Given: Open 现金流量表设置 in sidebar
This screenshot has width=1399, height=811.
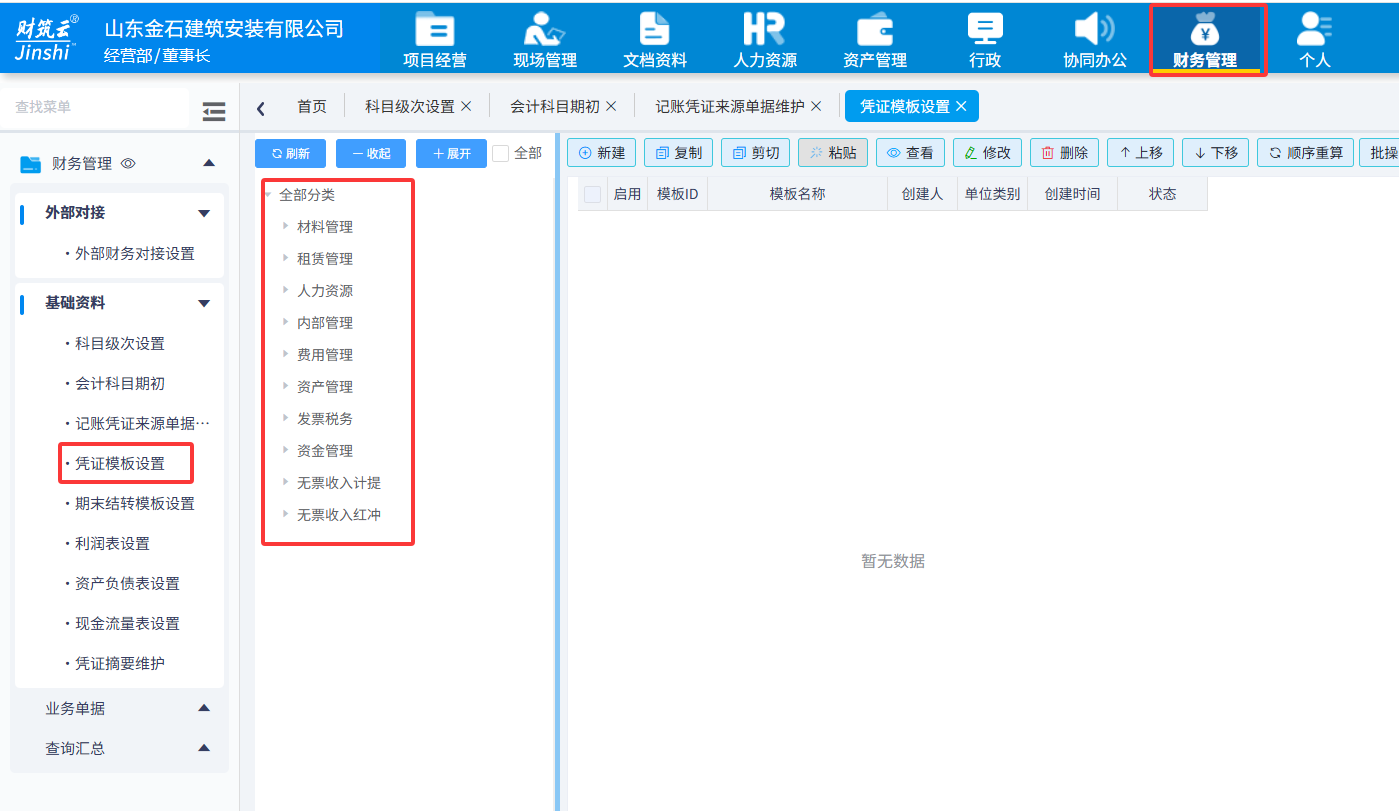Looking at the screenshot, I should pyautogui.click(x=128, y=624).
